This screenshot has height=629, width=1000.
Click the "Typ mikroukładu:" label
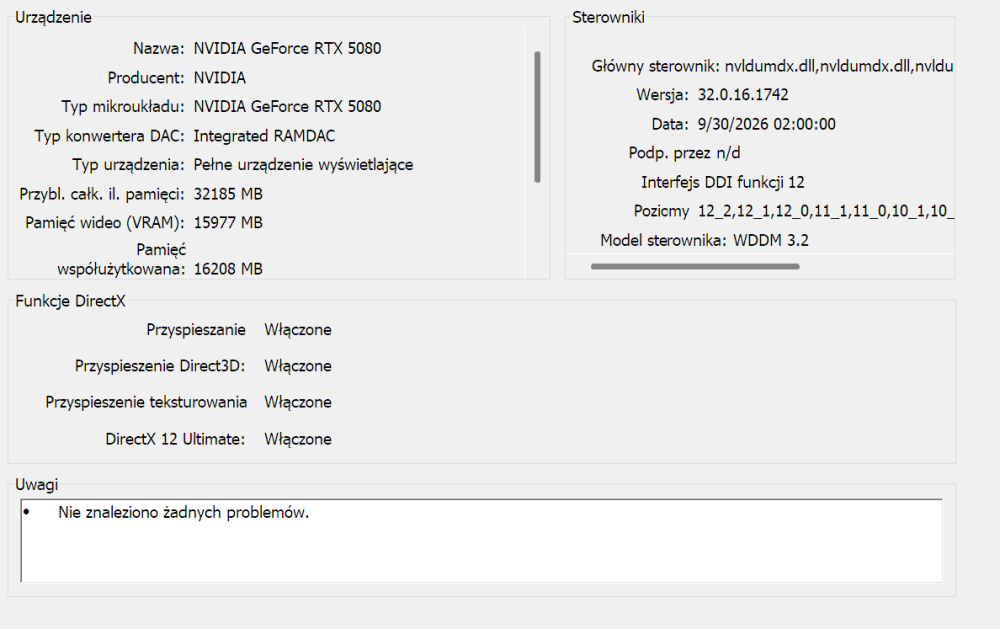click(123, 107)
